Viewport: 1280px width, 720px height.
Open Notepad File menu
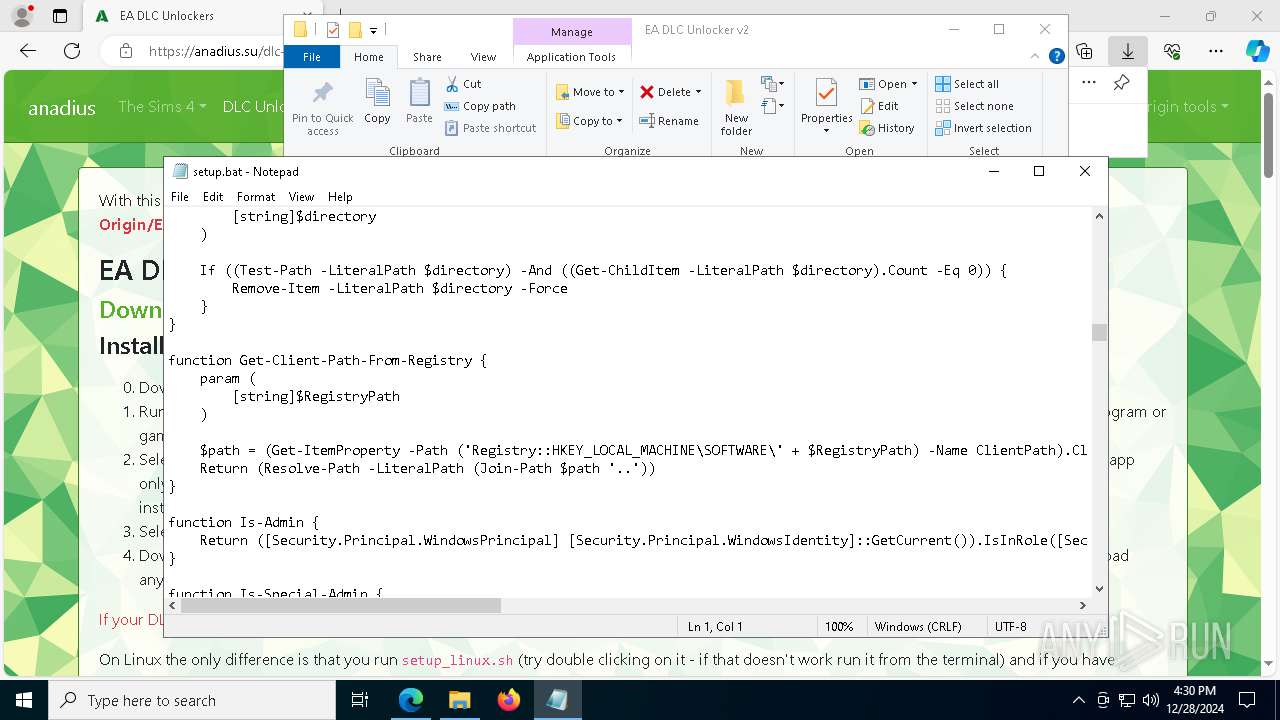[180, 197]
